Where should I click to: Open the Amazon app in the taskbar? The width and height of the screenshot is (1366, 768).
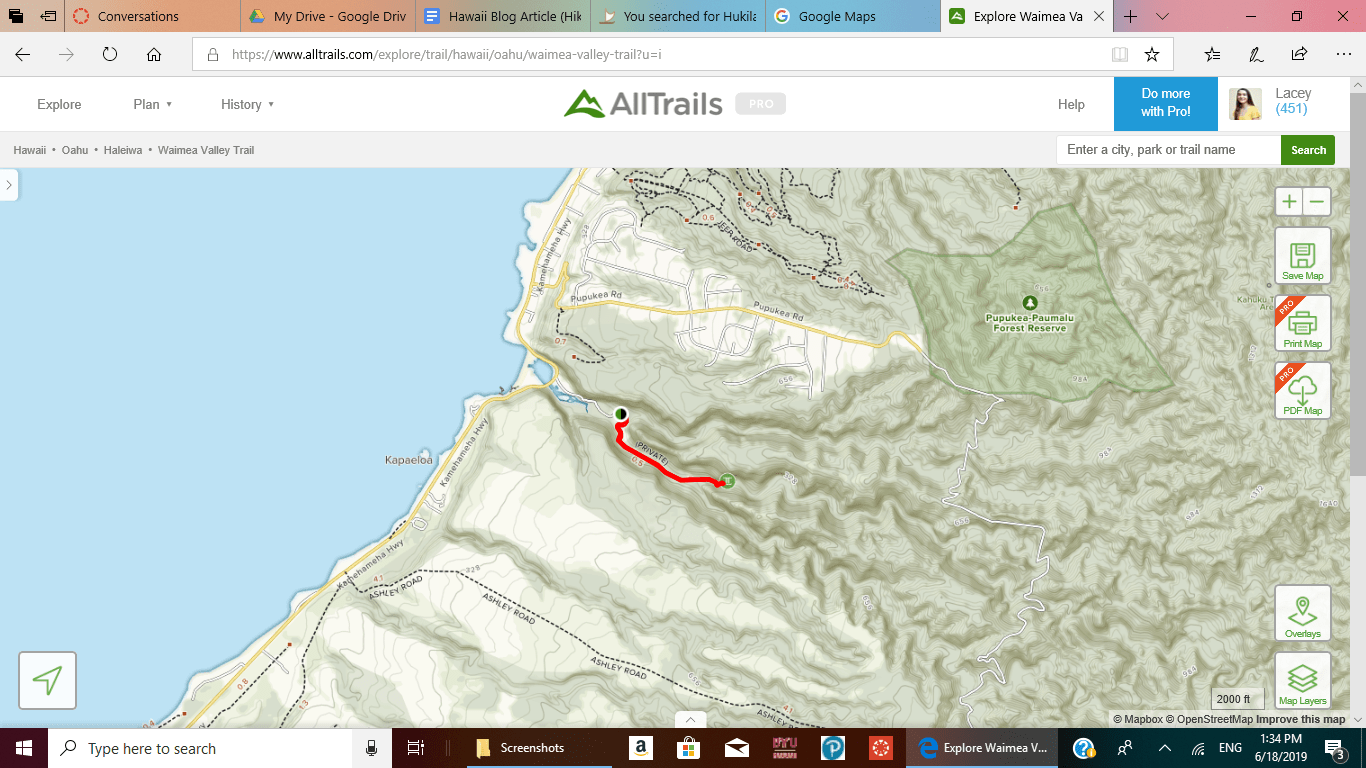(x=641, y=748)
